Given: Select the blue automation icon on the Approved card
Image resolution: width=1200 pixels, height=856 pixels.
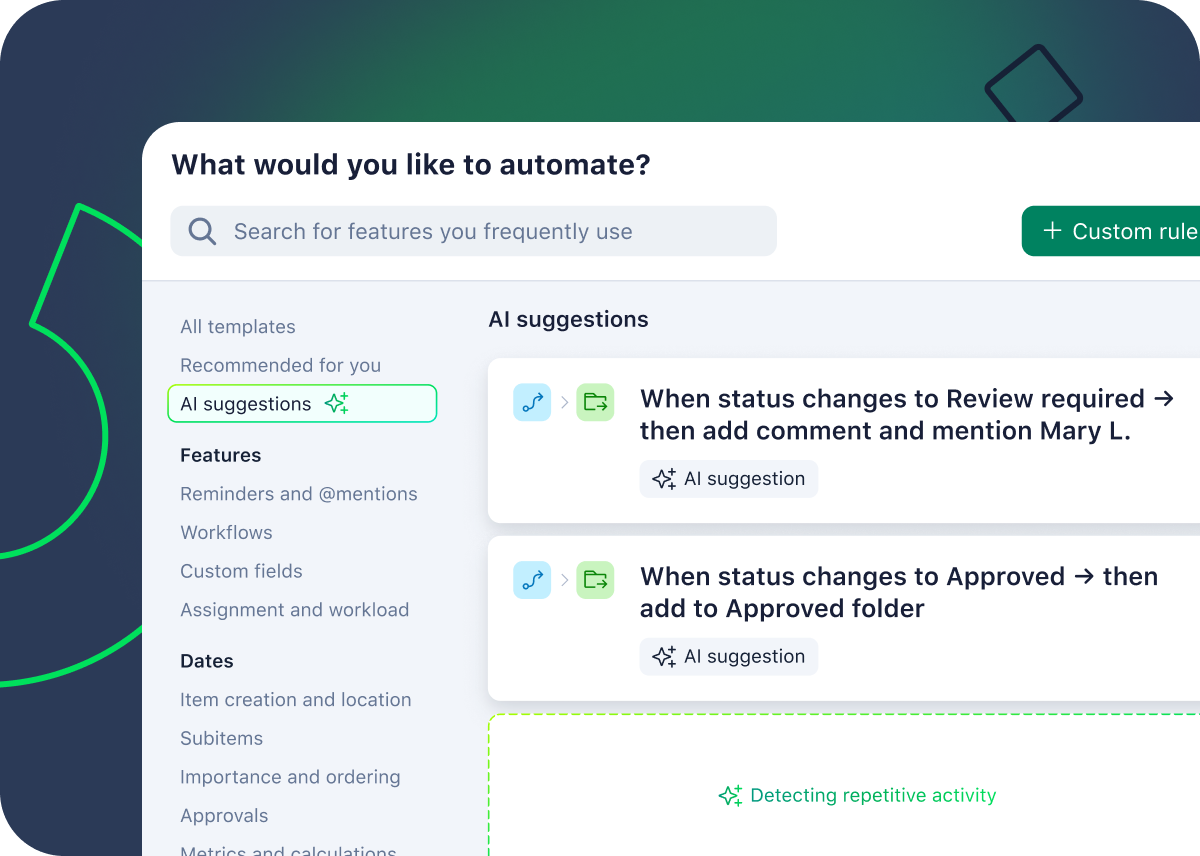Looking at the screenshot, I should click(x=532, y=580).
